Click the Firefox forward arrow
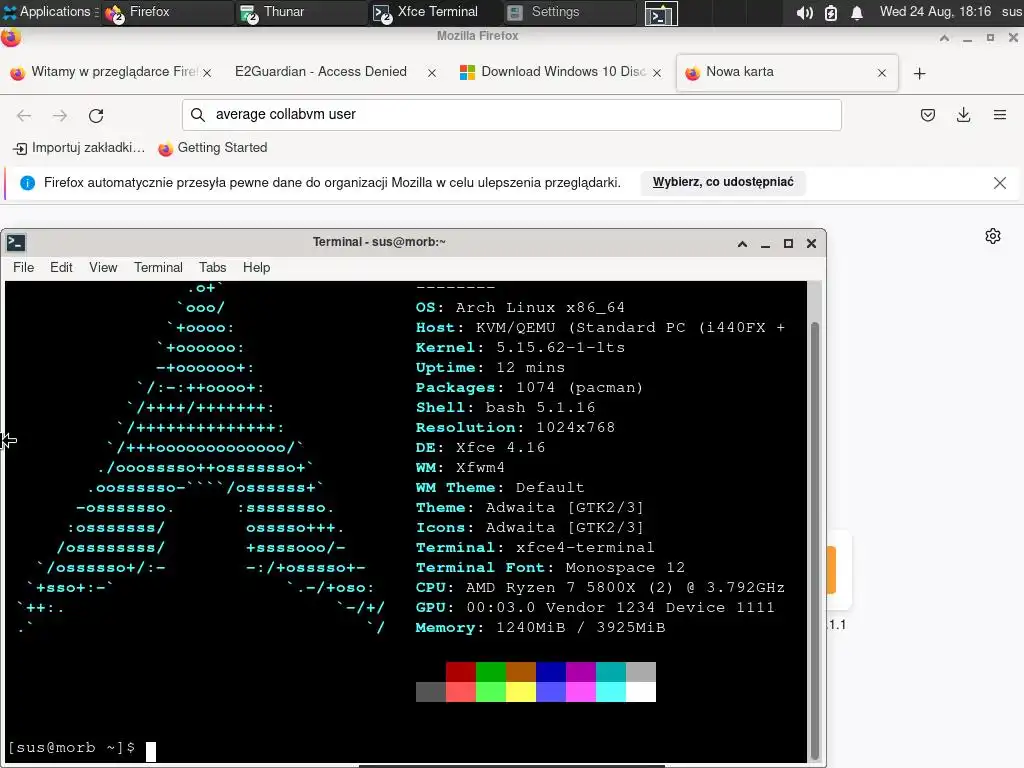Viewport: 1024px width, 768px height. pyautogui.click(x=60, y=116)
